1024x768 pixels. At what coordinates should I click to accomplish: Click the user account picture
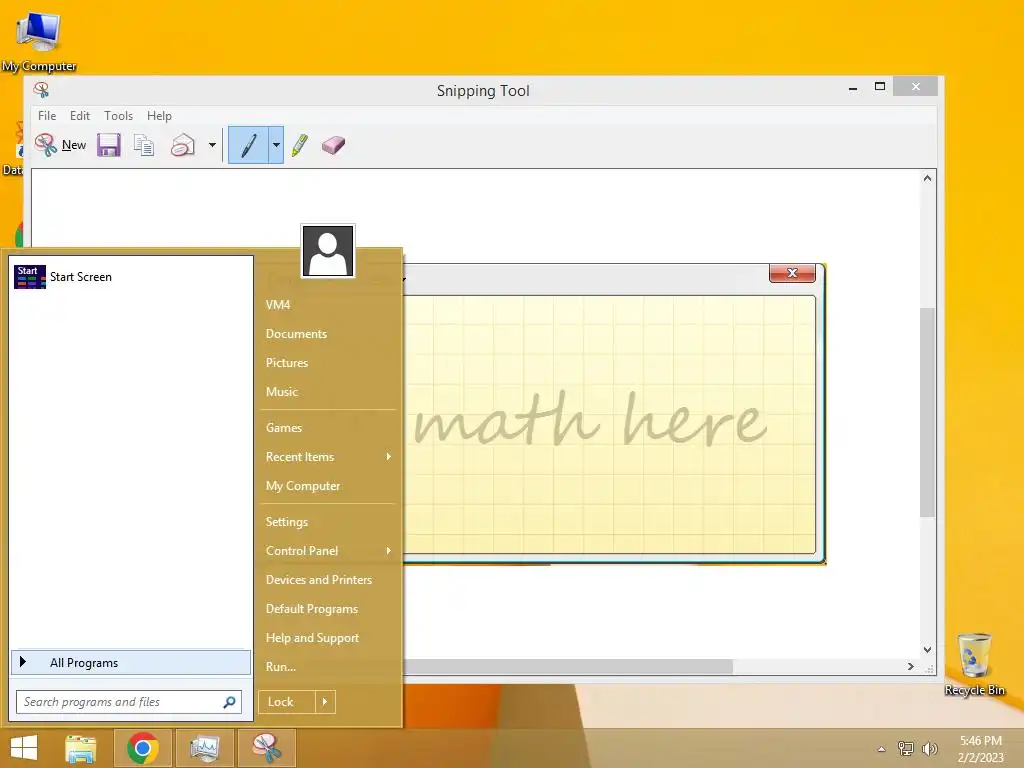[x=328, y=251]
